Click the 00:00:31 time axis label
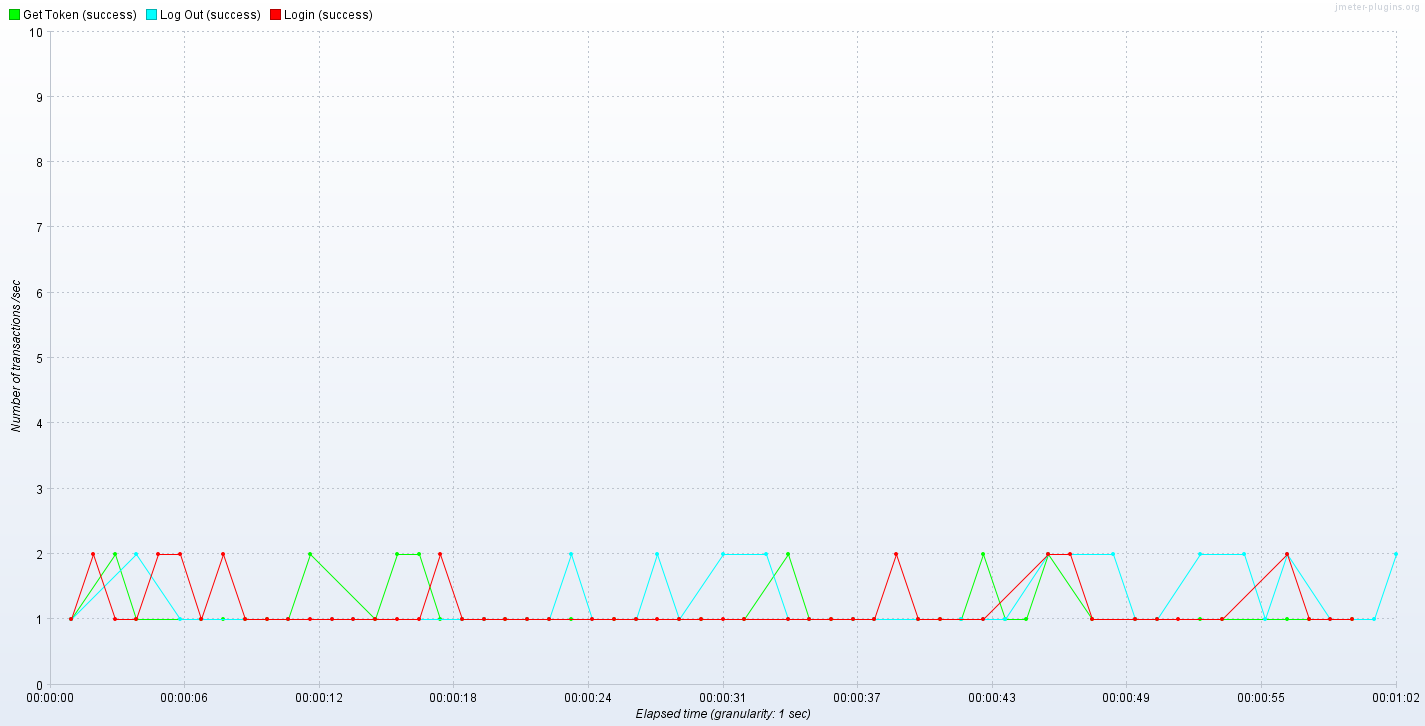Screen dimensions: 1425x726 (x=723, y=697)
